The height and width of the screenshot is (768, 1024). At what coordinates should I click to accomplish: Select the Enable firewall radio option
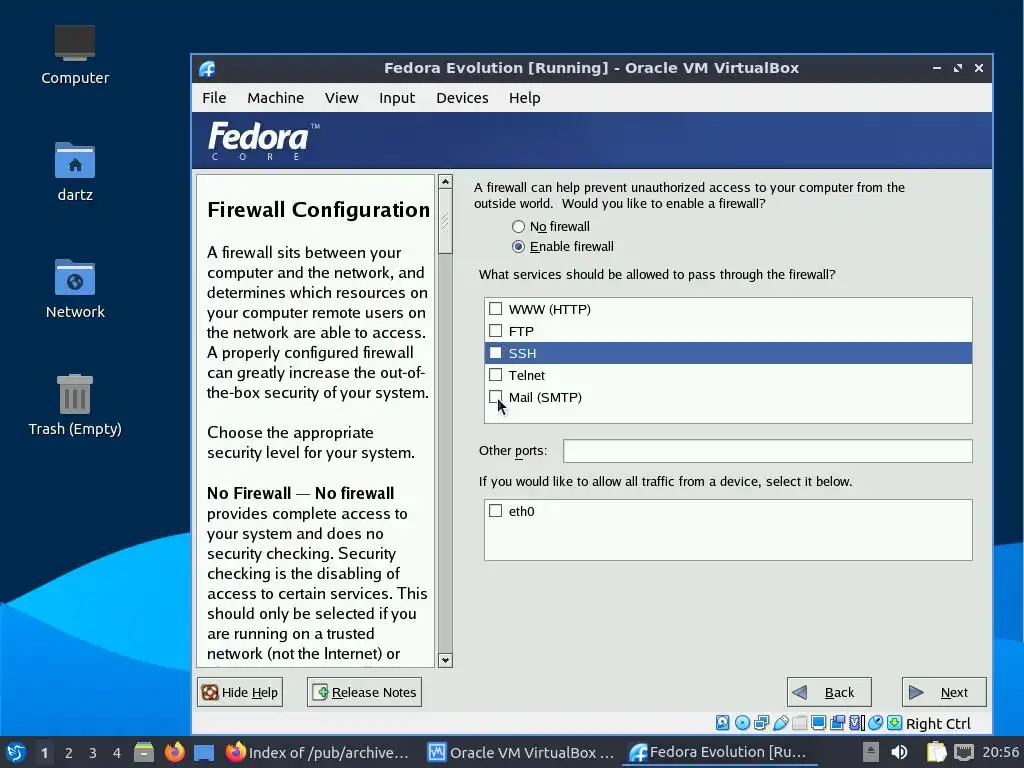click(519, 246)
